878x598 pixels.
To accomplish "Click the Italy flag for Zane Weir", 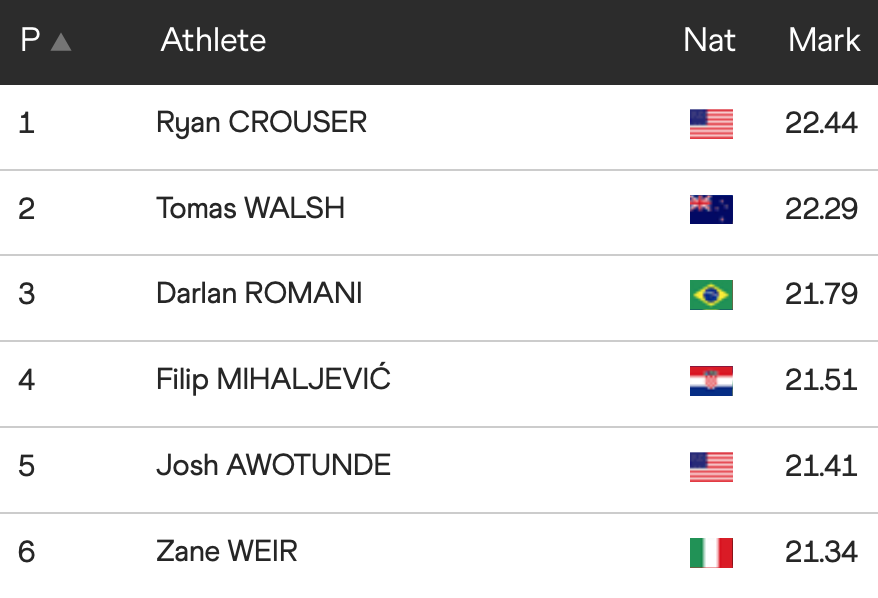I will (x=711, y=553).
